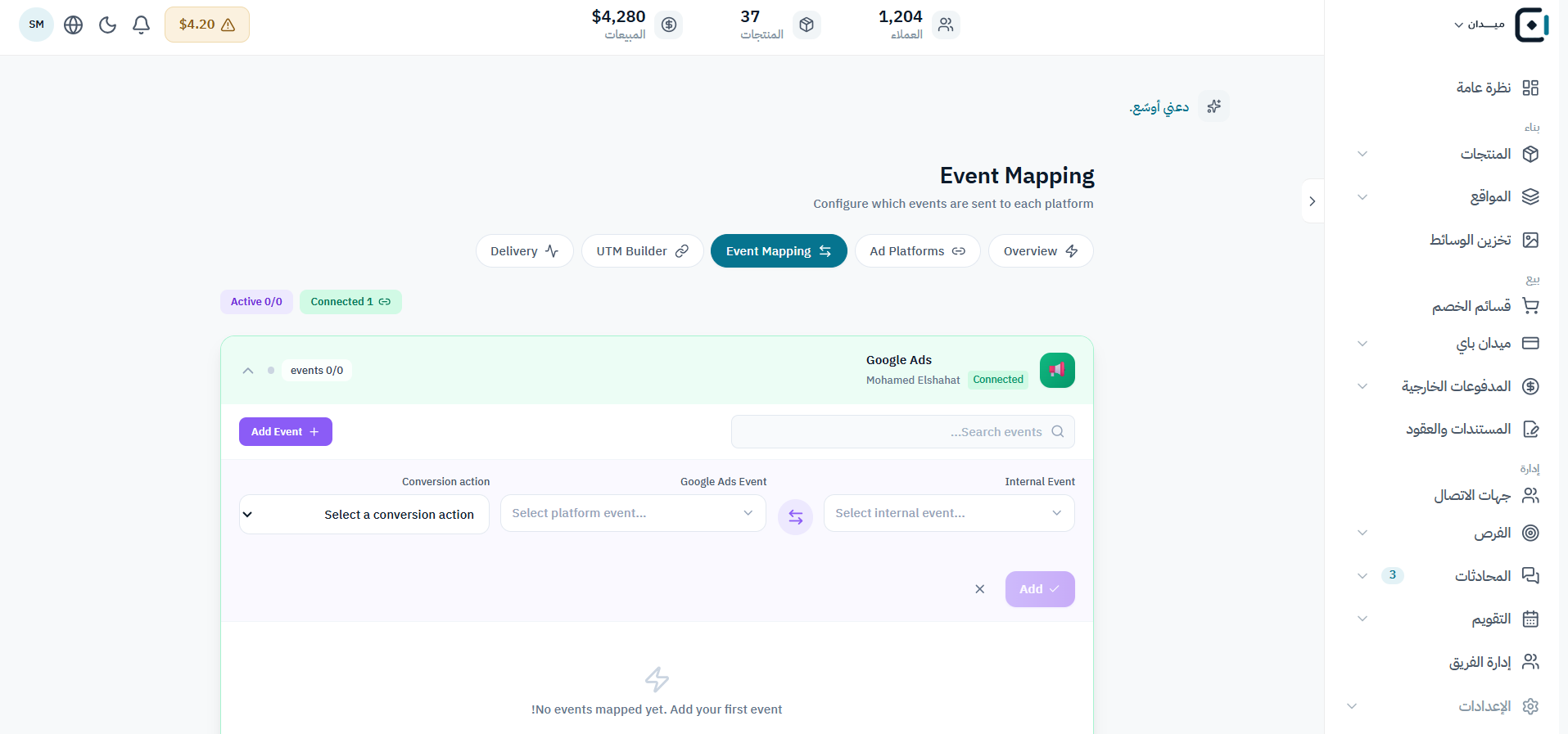Screen dimensions: 1568x734
Task: Open the $4.20 balance warning badge
Action: click(x=207, y=25)
